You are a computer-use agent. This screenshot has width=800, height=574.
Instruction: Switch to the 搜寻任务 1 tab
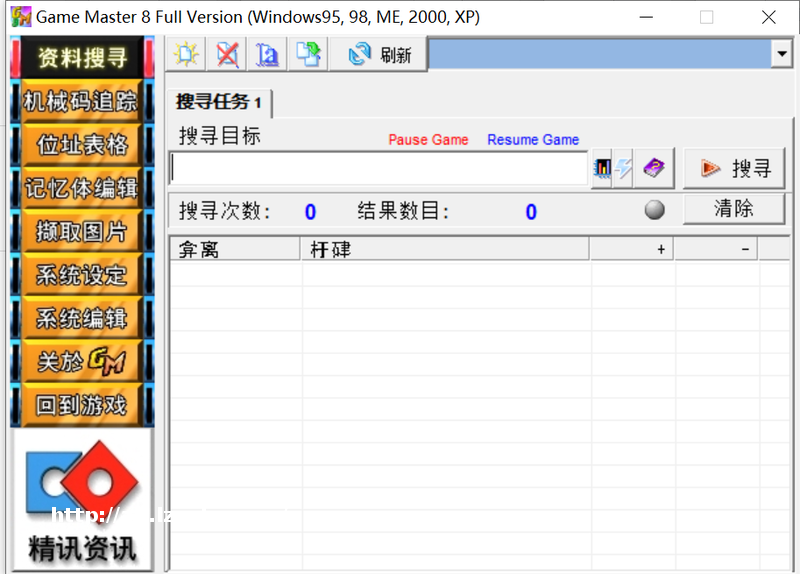tap(219, 102)
